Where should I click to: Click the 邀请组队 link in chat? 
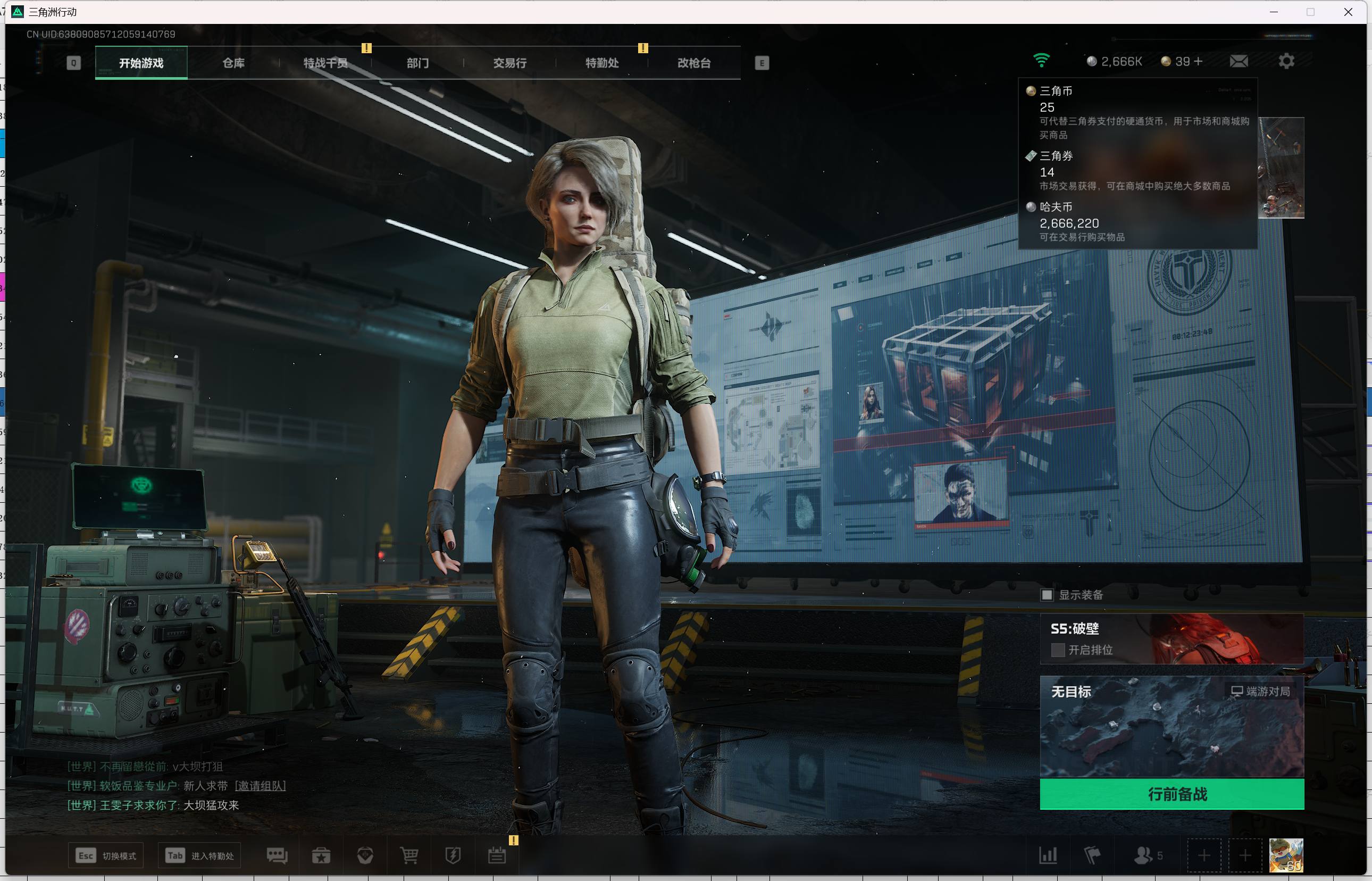click(x=260, y=785)
